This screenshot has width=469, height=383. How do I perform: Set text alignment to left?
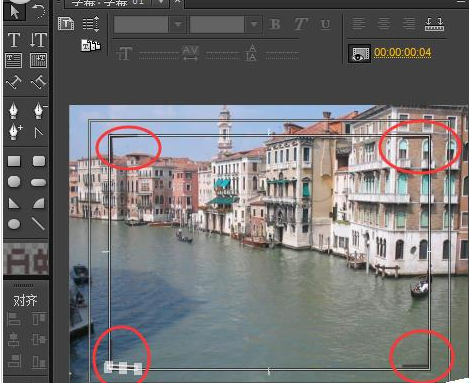pos(359,24)
